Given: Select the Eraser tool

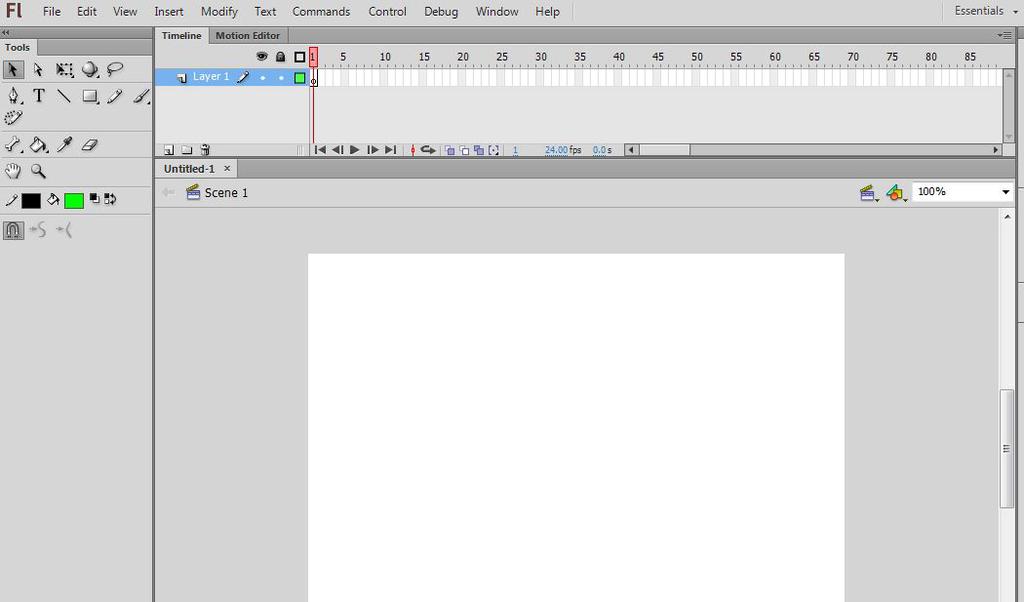Looking at the screenshot, I should click(89, 144).
